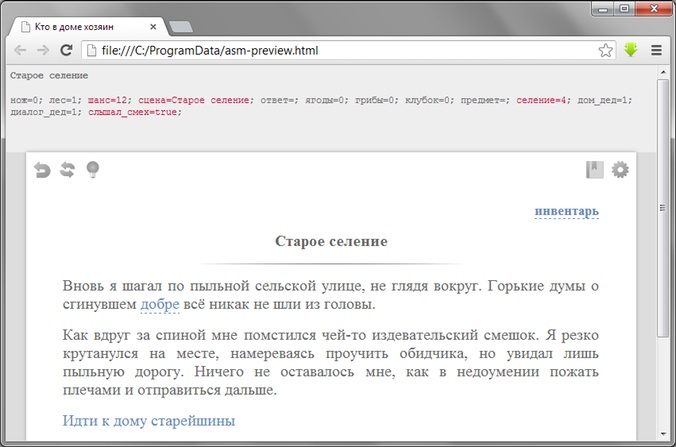Viewport: 676px width, 447px height.
Task: Open the Chrome hamburger menu
Action: click(x=656, y=50)
